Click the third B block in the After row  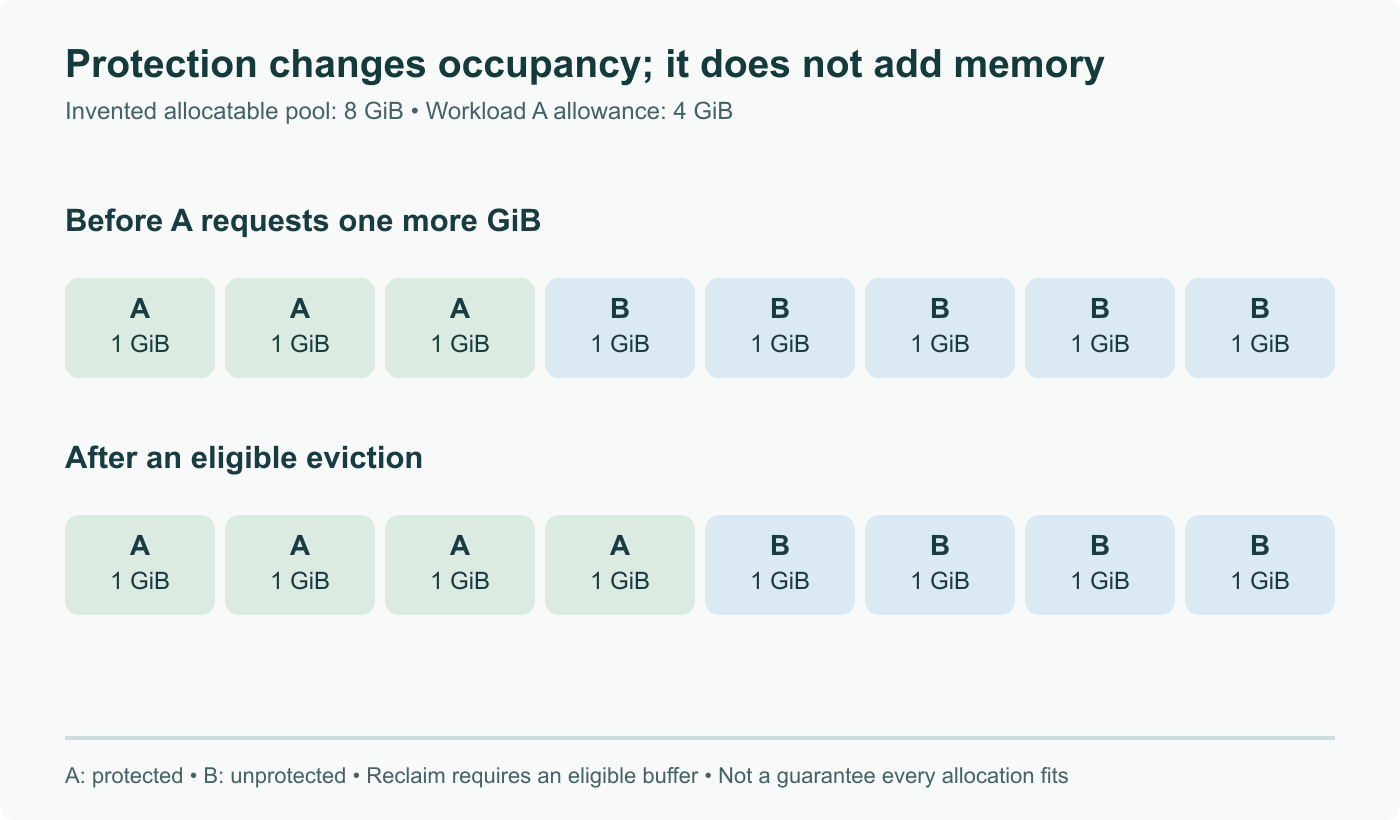pos(1100,565)
